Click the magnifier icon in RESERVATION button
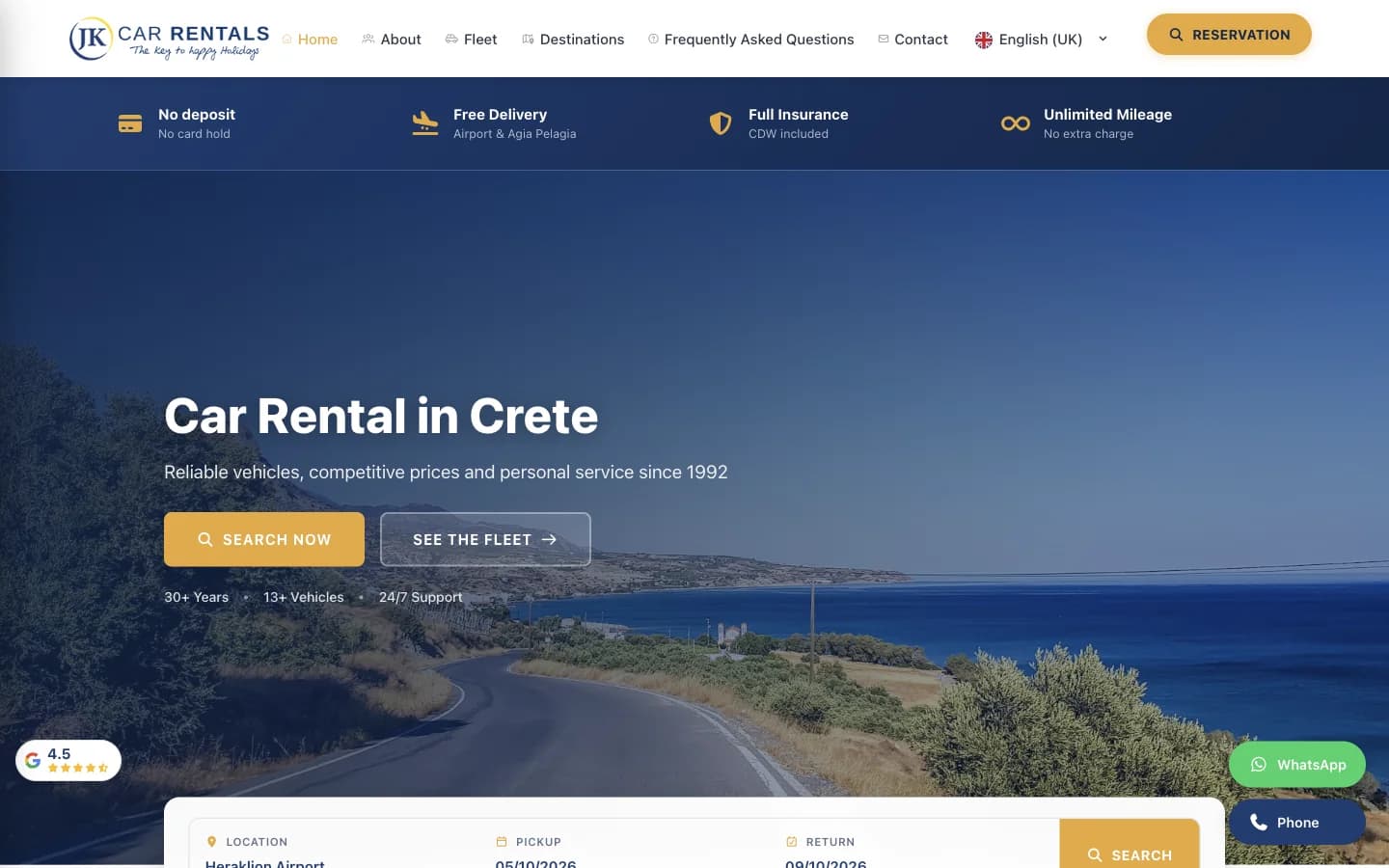 click(x=1176, y=35)
